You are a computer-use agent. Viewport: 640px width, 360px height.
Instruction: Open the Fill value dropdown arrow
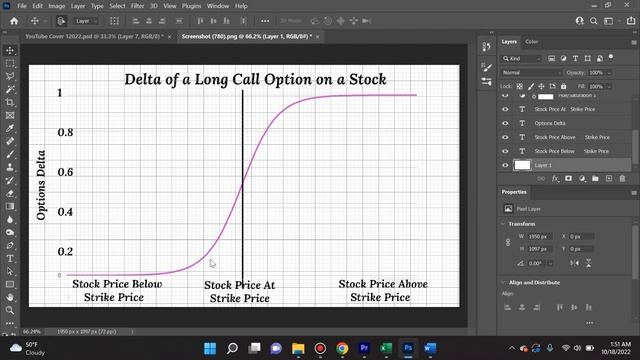(x=609, y=87)
